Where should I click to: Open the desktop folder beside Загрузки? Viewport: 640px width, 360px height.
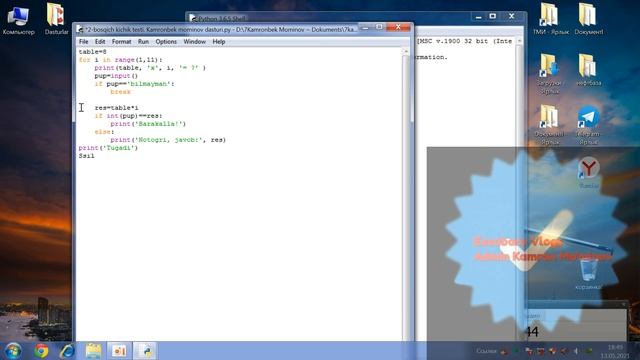[x=588, y=70]
